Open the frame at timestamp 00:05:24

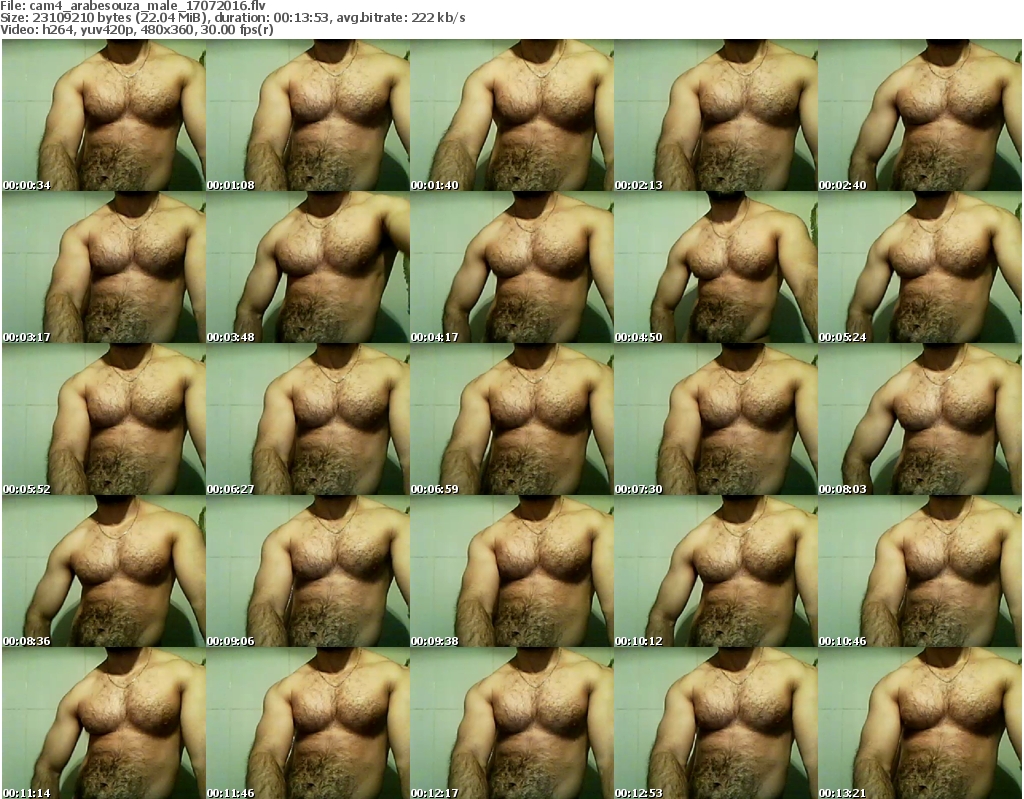coord(920,267)
